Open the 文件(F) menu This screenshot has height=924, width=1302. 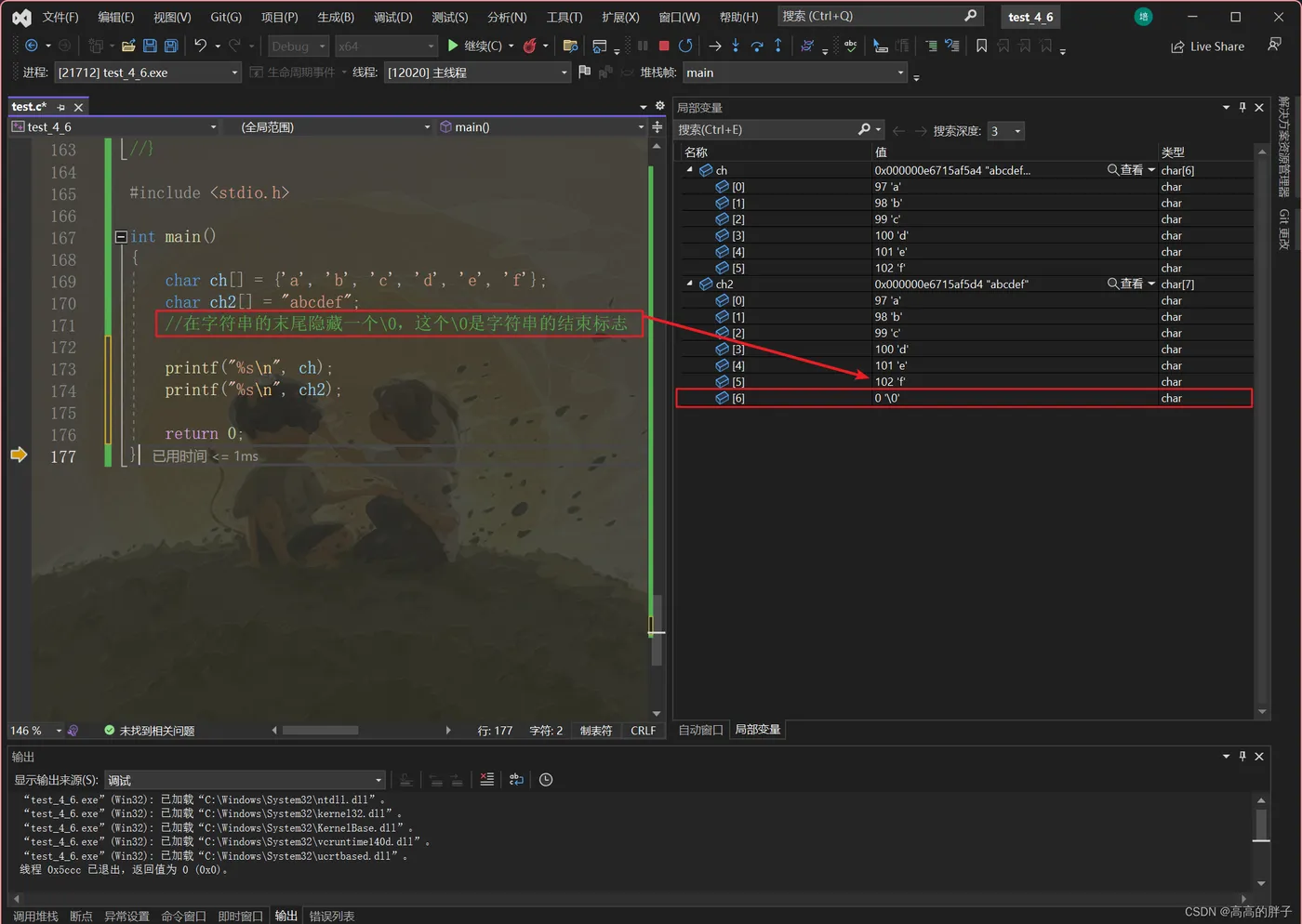(x=60, y=17)
